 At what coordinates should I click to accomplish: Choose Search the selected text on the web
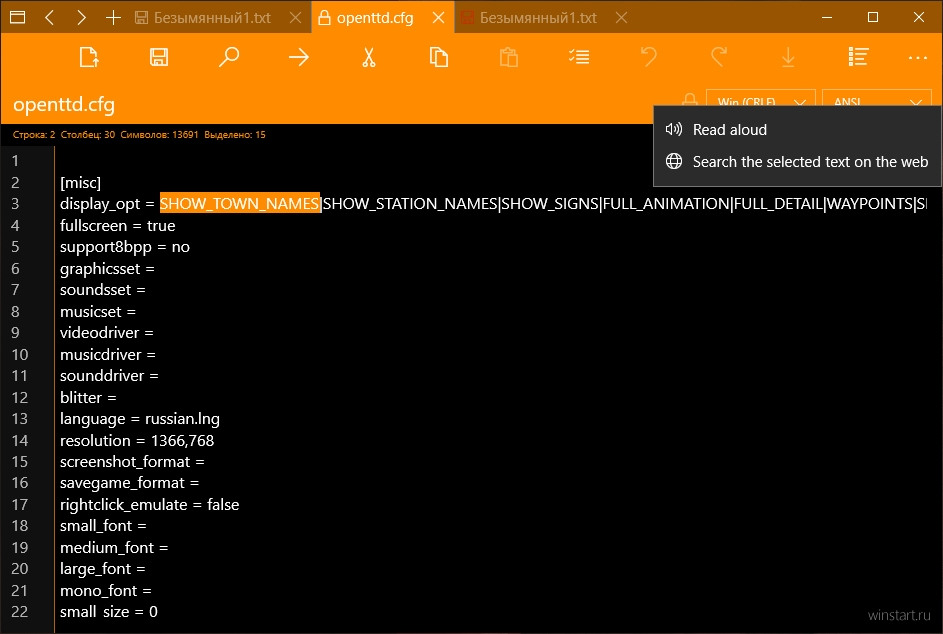click(x=797, y=162)
